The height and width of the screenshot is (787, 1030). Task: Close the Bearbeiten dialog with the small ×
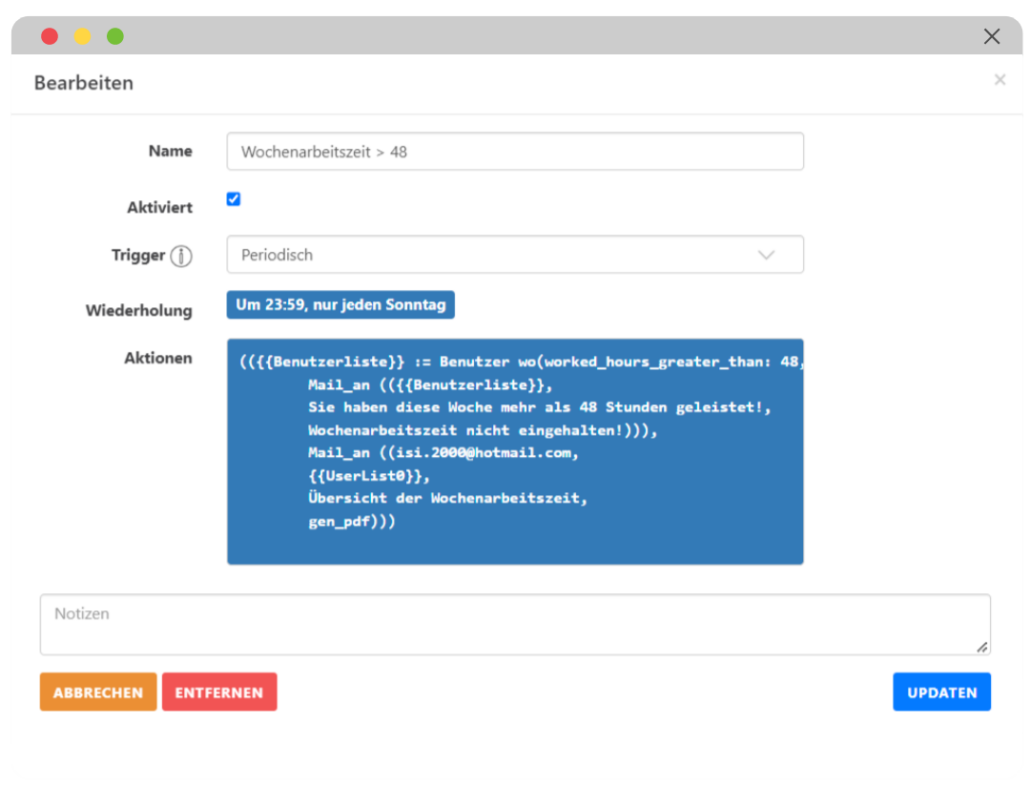(x=999, y=80)
